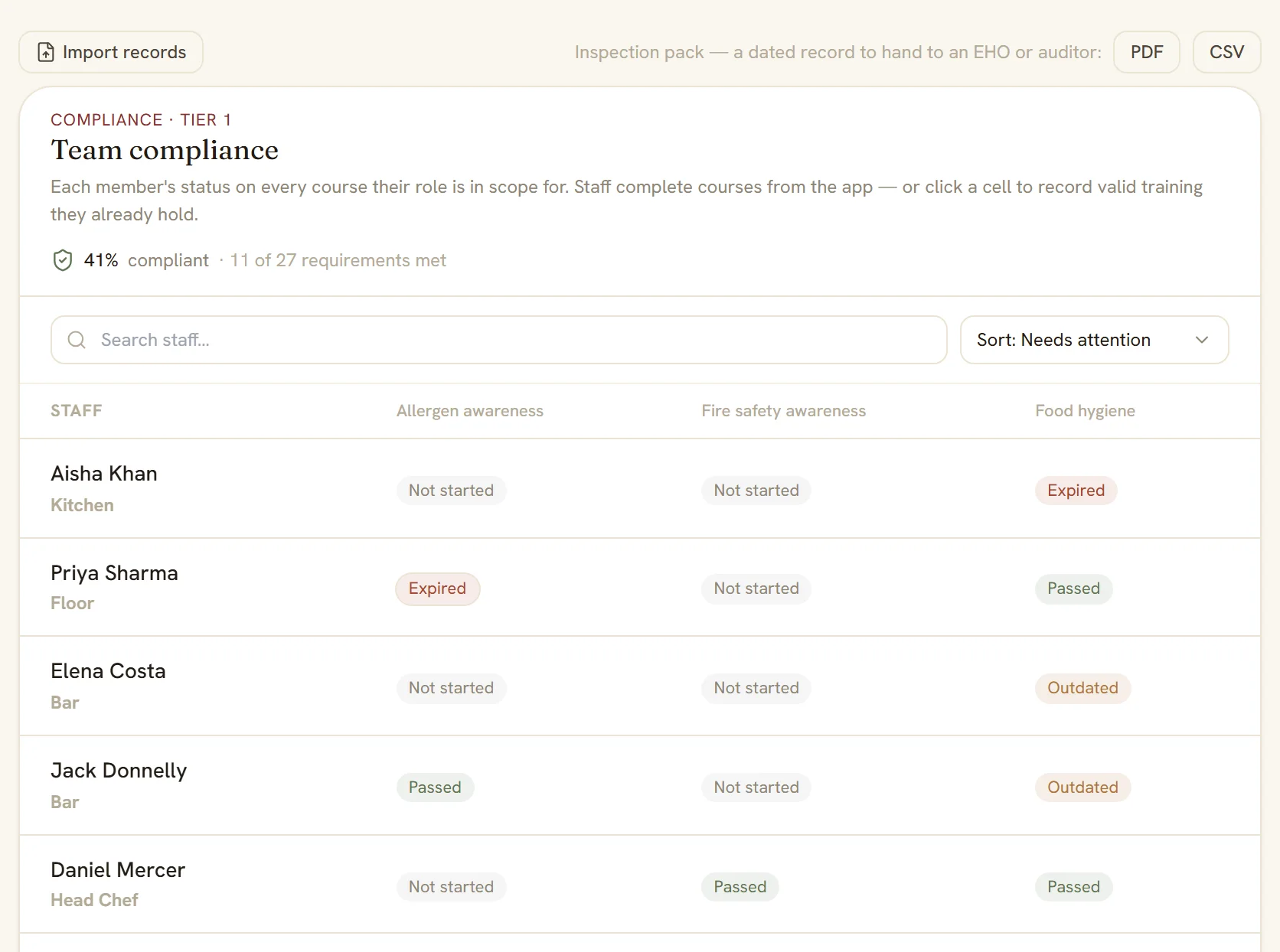Click Daniel Mercer's Passed Food hygiene badge
The width and height of the screenshot is (1280, 952).
[x=1073, y=887]
